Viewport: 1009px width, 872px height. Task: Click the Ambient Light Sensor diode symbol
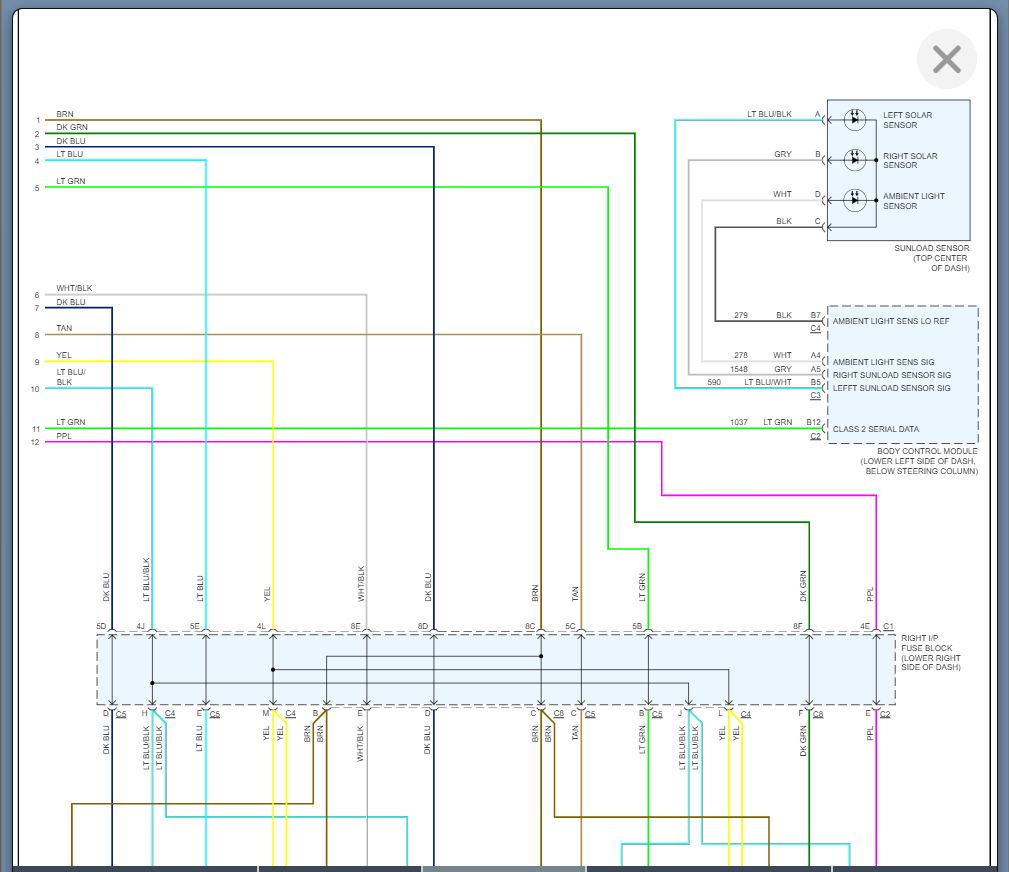(x=854, y=200)
